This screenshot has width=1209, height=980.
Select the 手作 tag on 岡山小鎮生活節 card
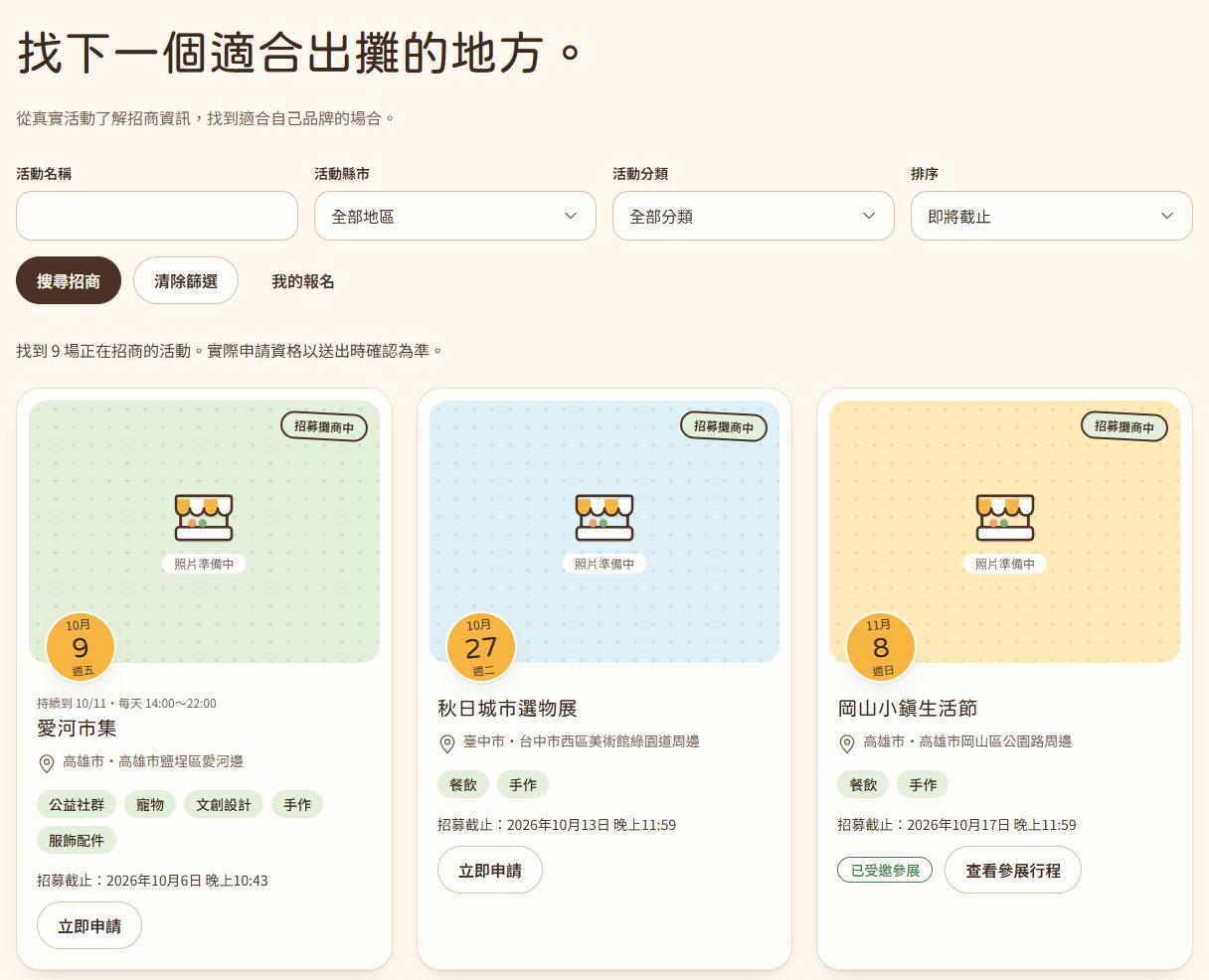click(x=924, y=785)
